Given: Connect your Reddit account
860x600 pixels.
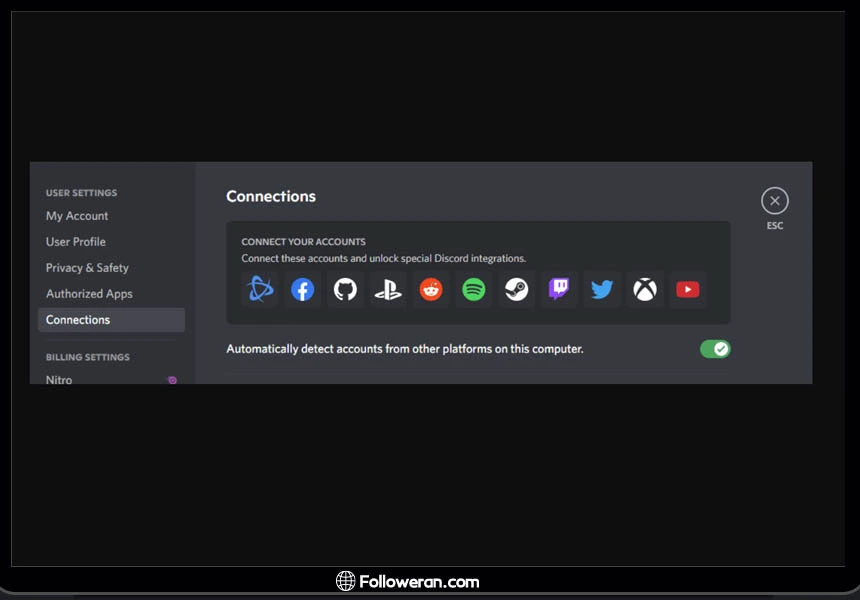Looking at the screenshot, I should click(x=431, y=290).
